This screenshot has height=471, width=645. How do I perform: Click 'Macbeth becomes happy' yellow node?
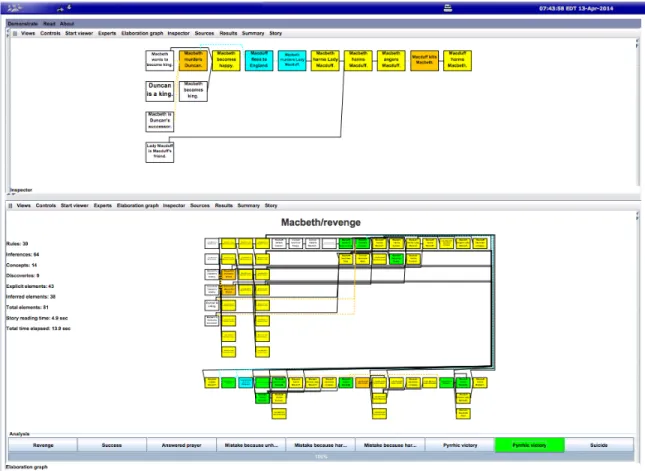(x=226, y=60)
